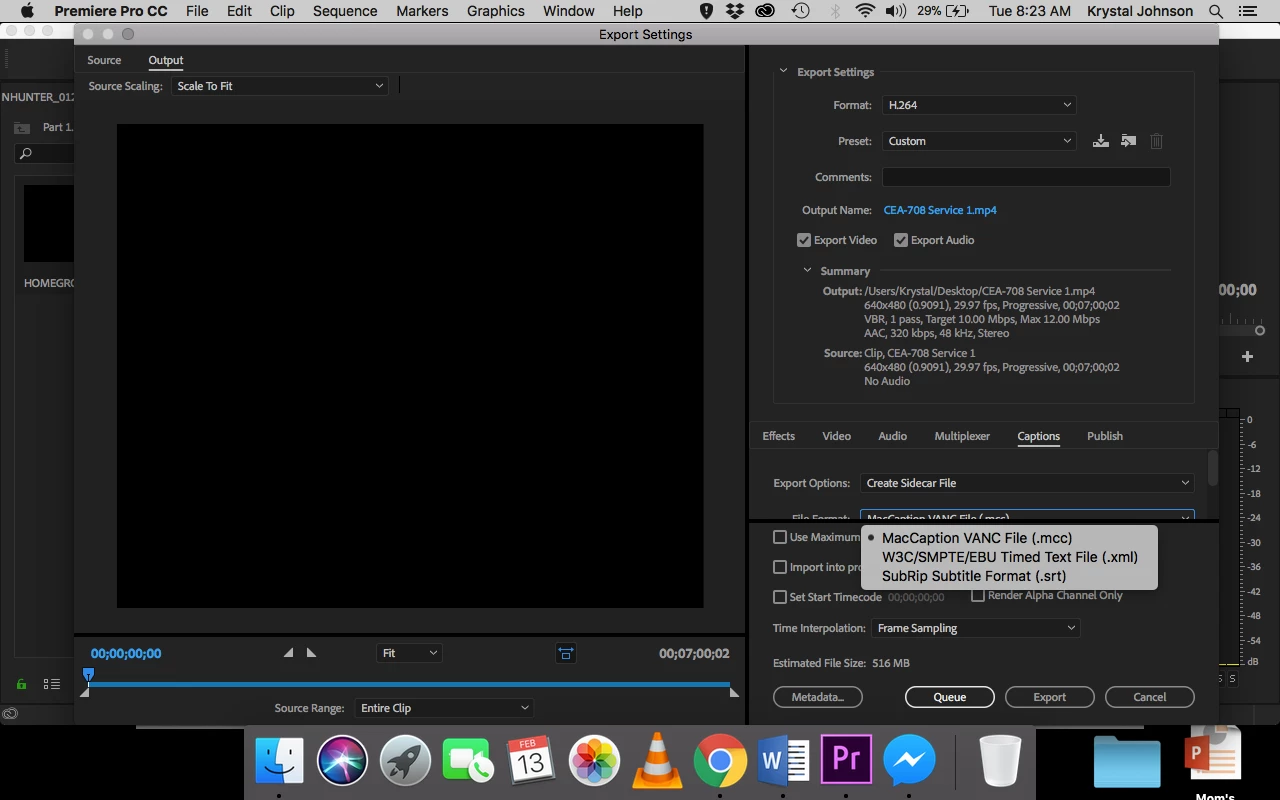Enable Render Alpha Channel Only checkbox

pyautogui.click(x=978, y=595)
